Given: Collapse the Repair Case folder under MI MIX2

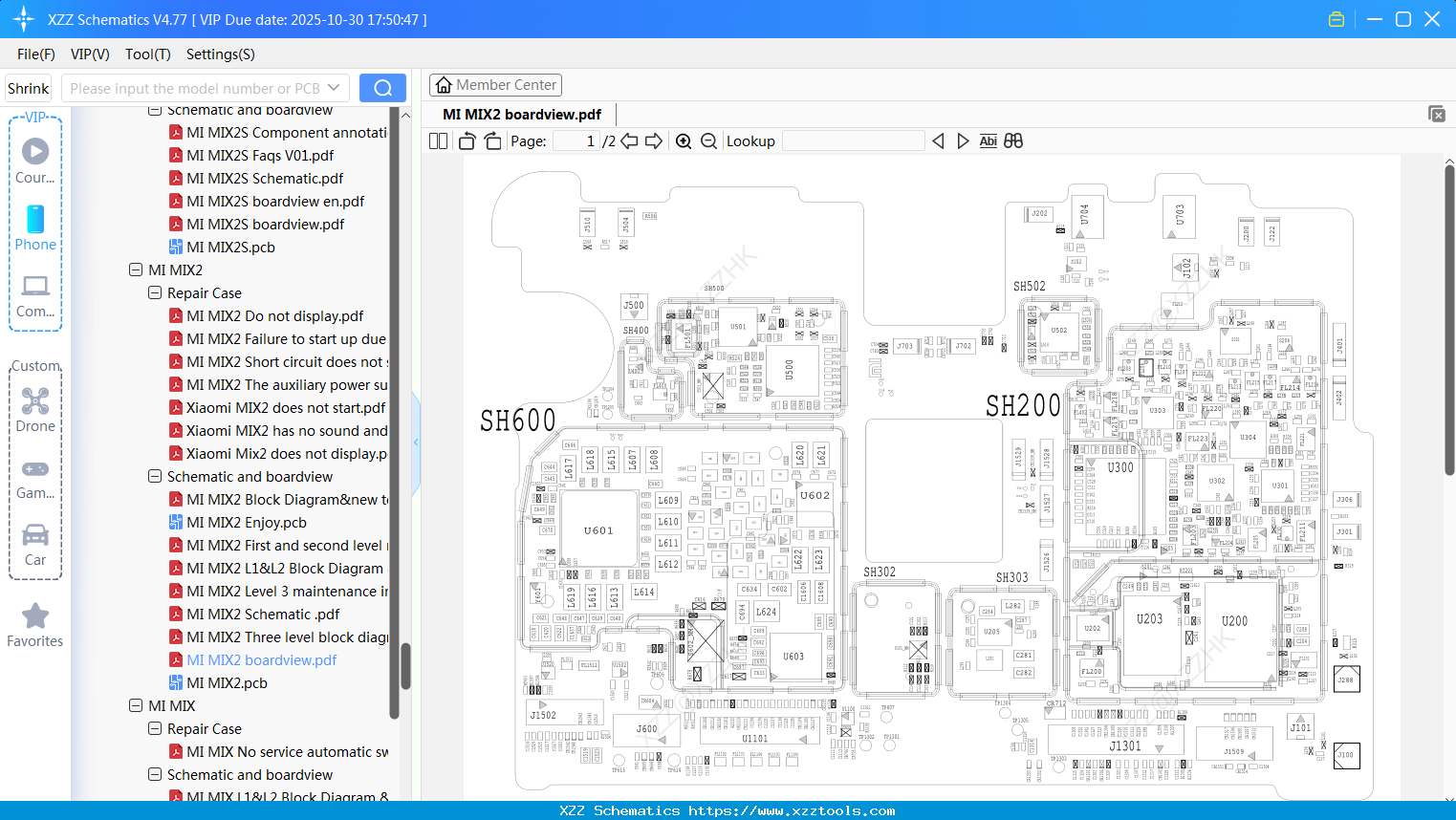Looking at the screenshot, I should pos(154,292).
